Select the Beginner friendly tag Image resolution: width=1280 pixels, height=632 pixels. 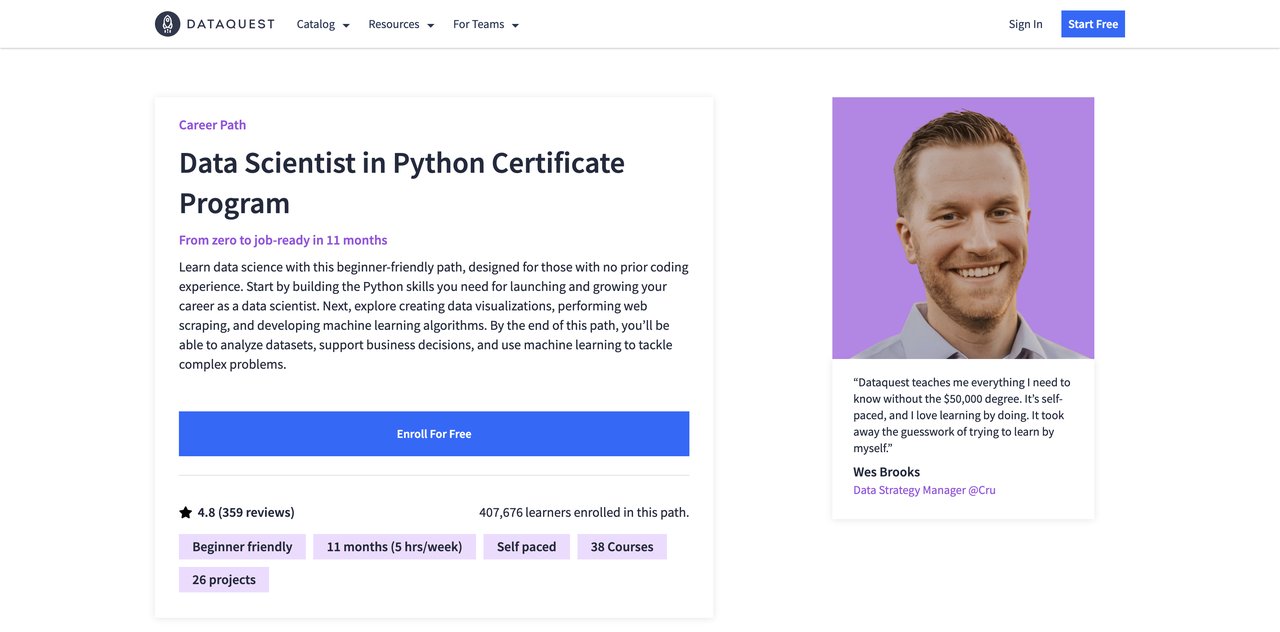coord(242,547)
